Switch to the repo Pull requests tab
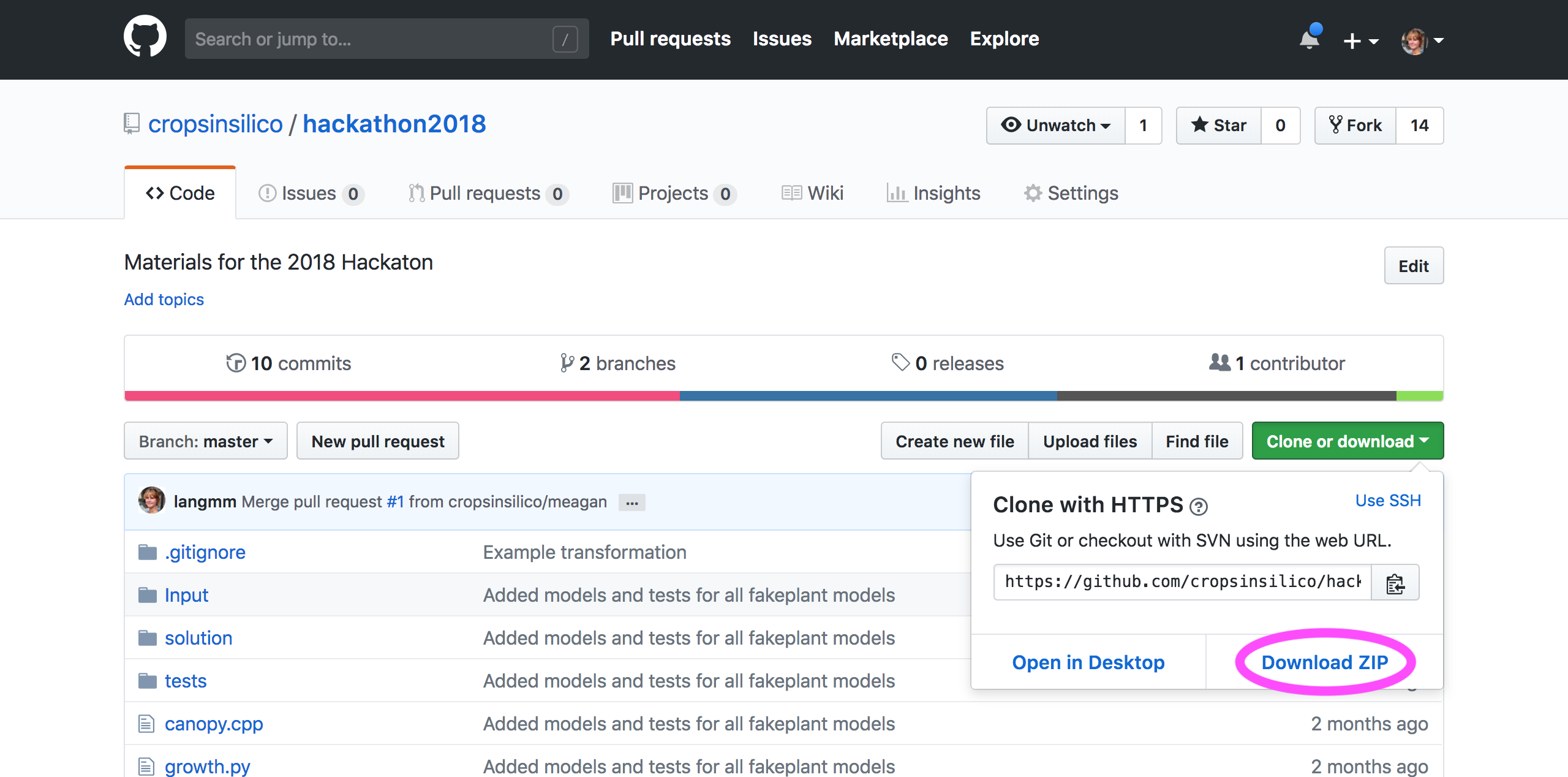1568x777 pixels. click(x=488, y=194)
